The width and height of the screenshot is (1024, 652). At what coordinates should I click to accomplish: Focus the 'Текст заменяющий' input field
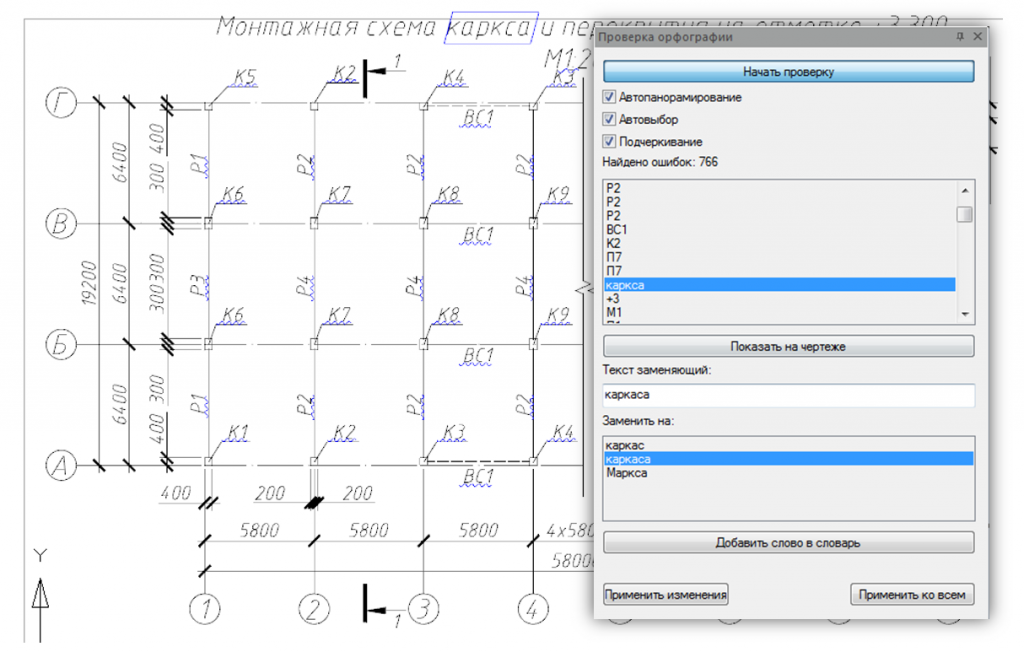pyautogui.click(x=788, y=395)
